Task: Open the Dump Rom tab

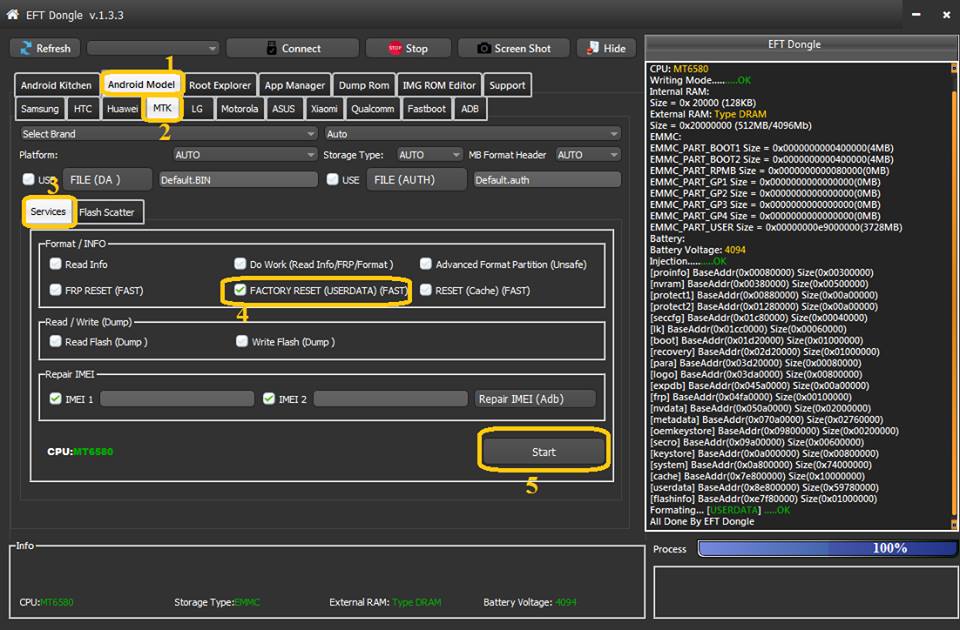Action: [x=364, y=85]
